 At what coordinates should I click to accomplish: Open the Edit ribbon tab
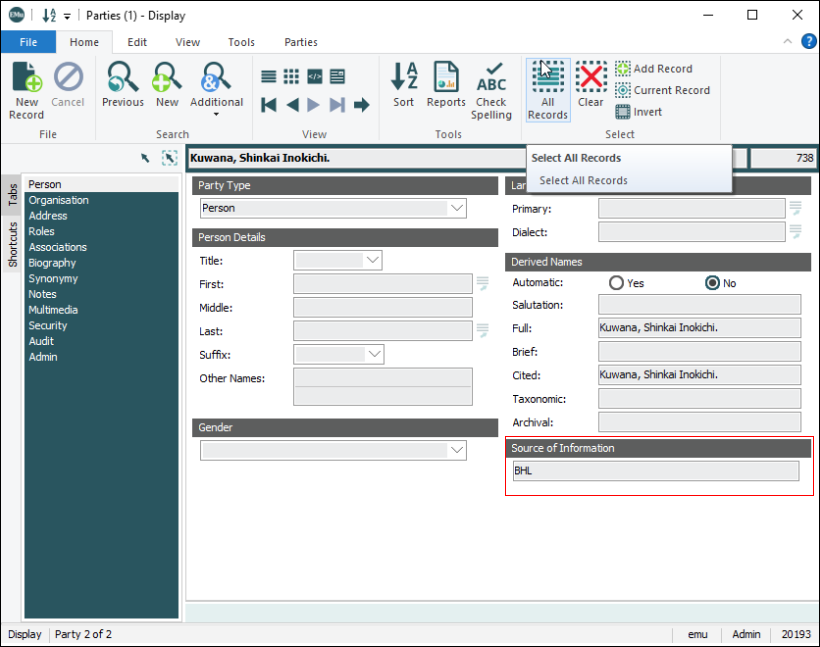tap(137, 42)
